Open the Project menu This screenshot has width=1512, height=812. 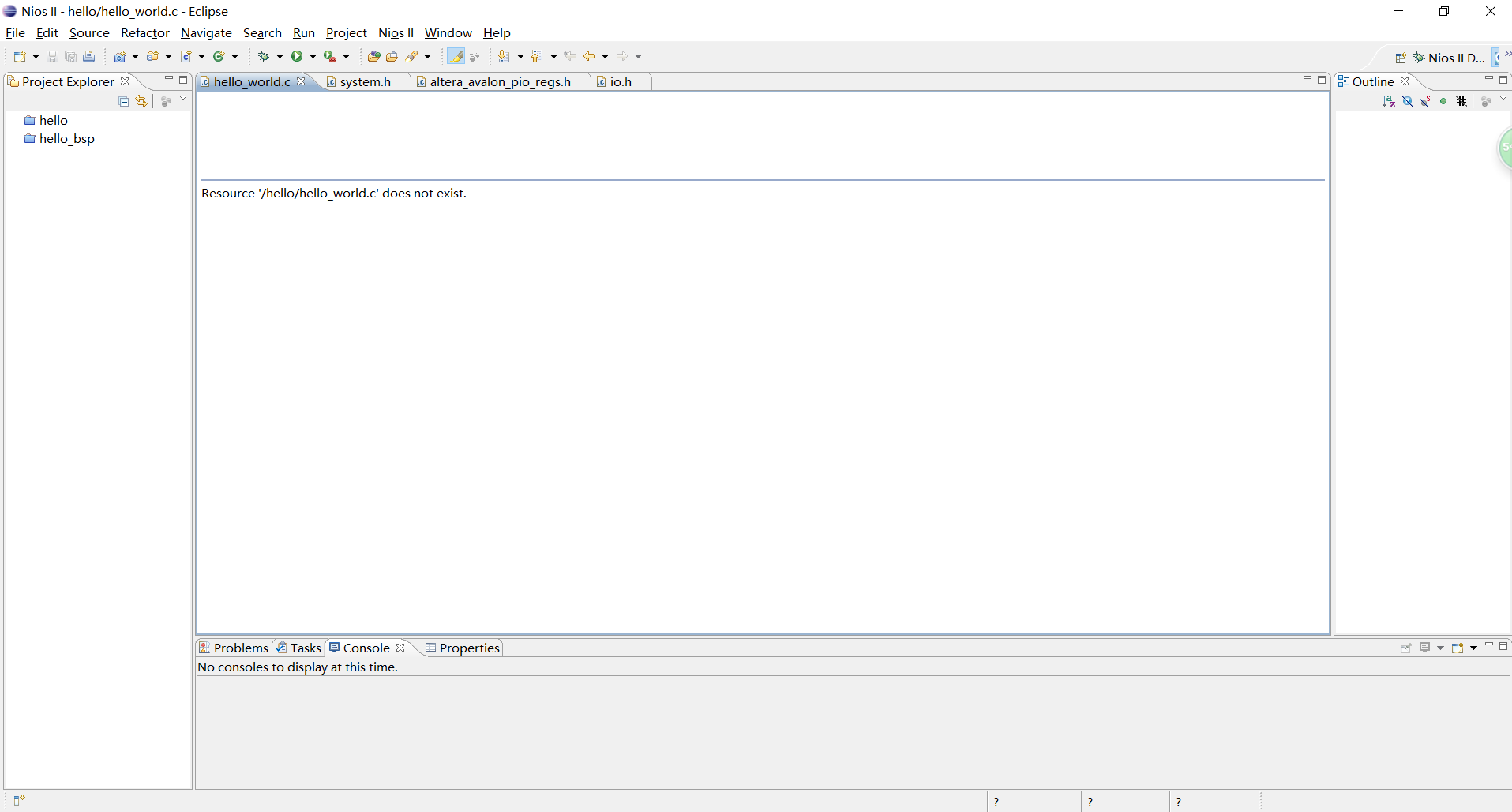pyautogui.click(x=346, y=32)
